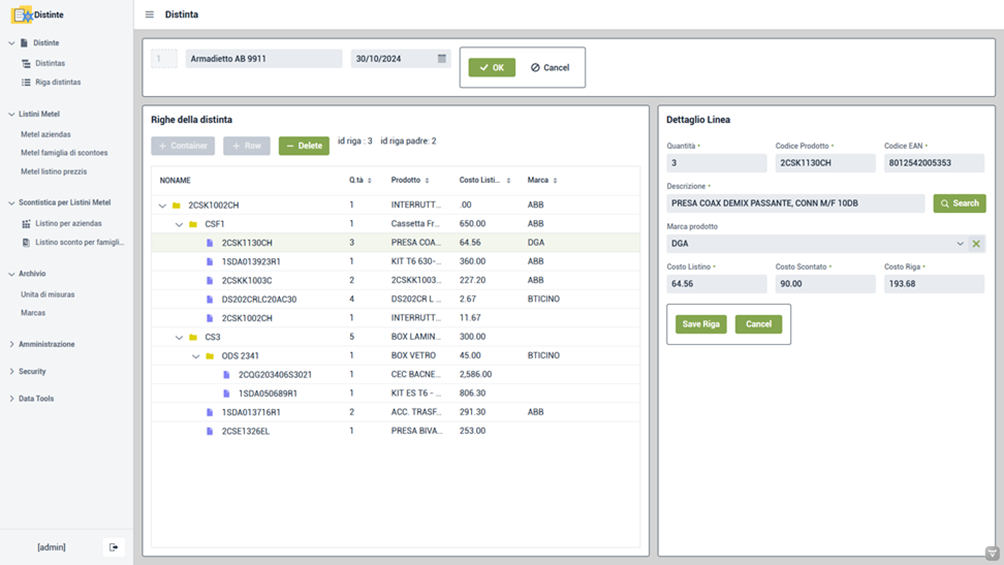The image size is (1004, 565).
Task: Click the logout icon next to admin
Action: [113, 547]
